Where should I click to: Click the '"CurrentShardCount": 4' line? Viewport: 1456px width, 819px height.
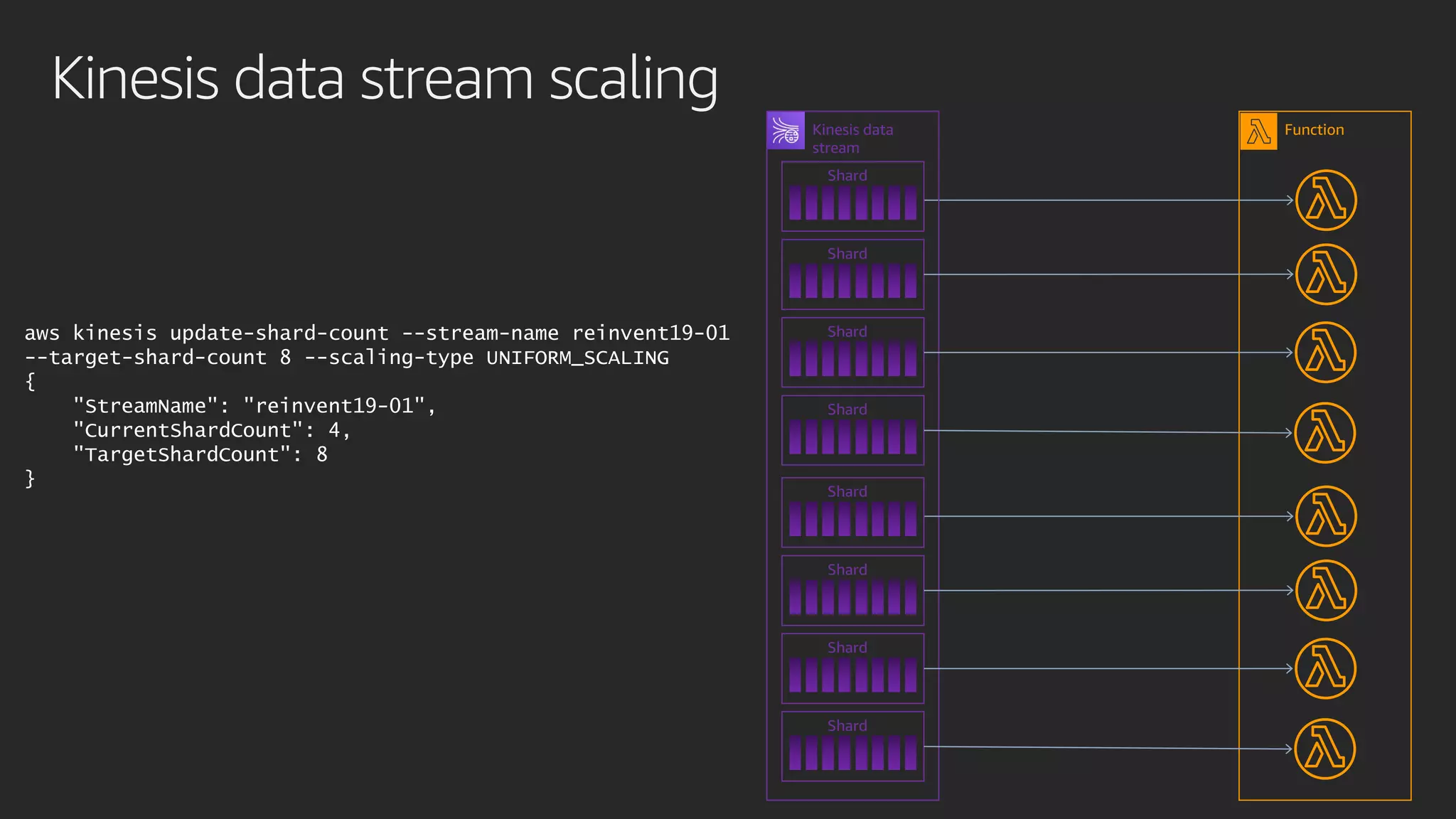tap(211, 430)
